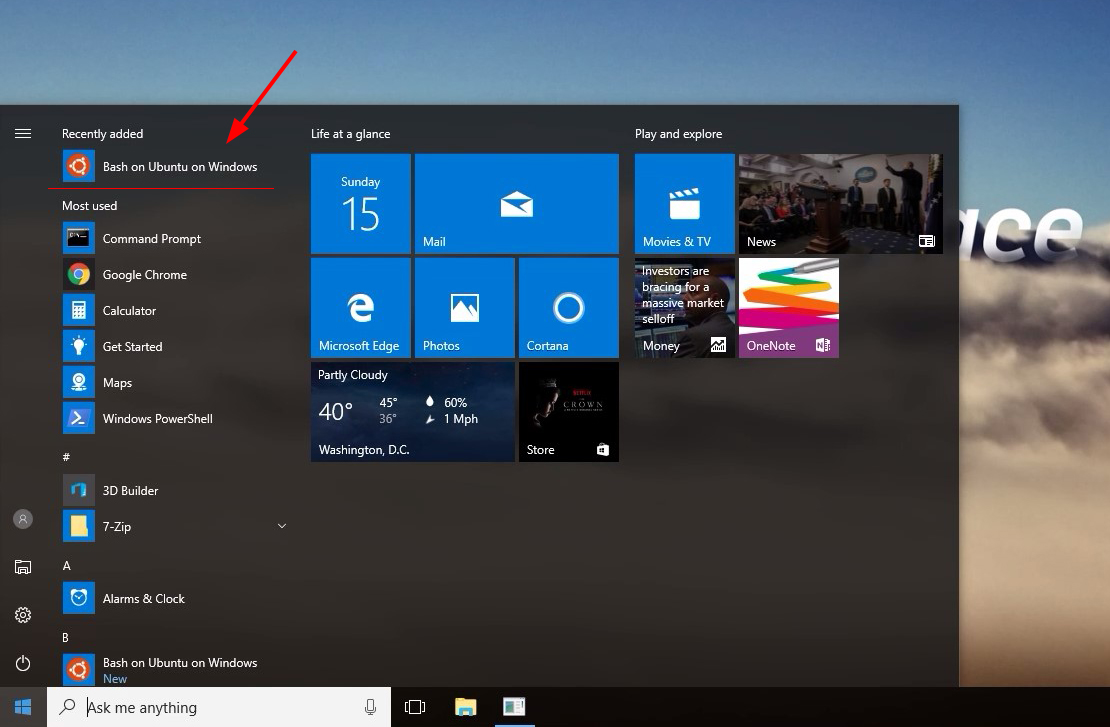Open the Maps app
The image size is (1110, 727).
(173, 383)
